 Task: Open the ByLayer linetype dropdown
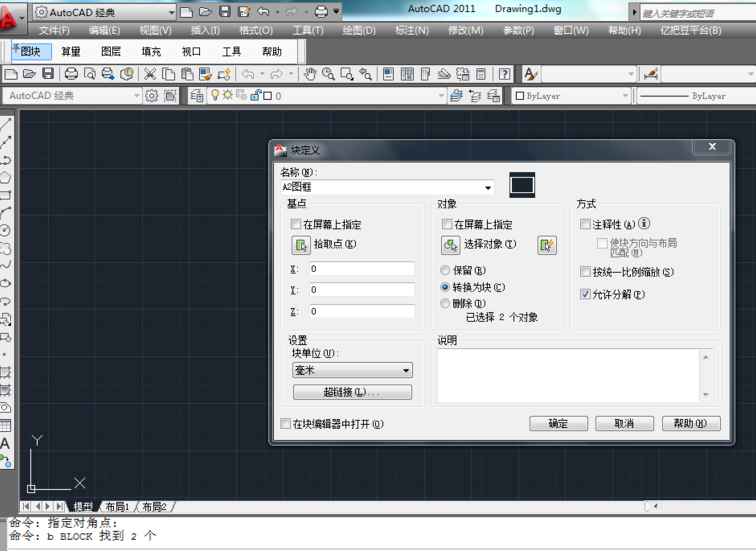[697, 96]
